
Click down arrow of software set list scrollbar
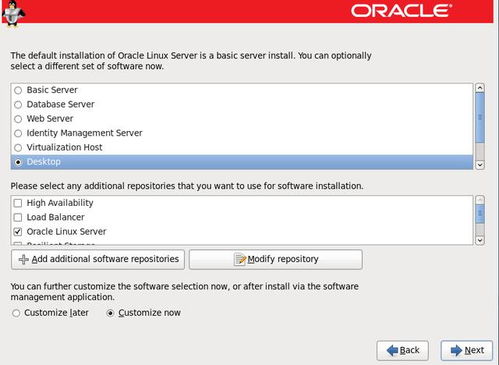click(480, 165)
